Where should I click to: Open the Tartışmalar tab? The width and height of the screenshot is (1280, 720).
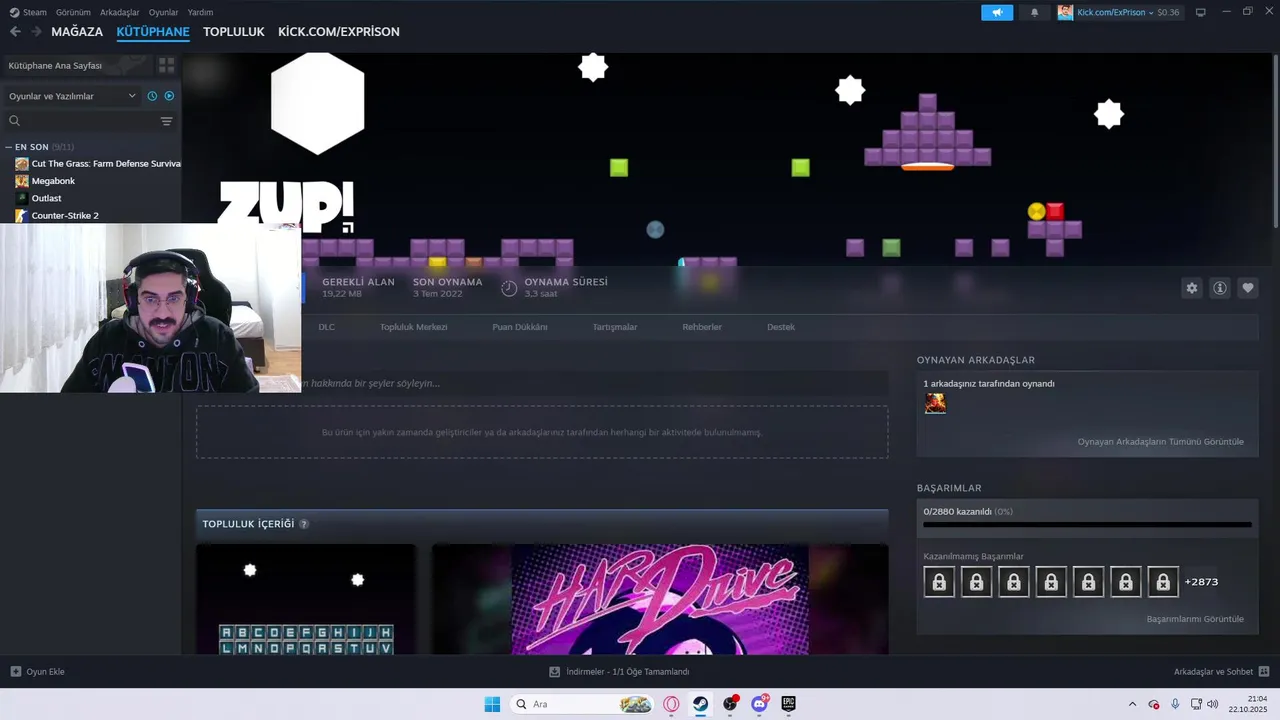(615, 327)
